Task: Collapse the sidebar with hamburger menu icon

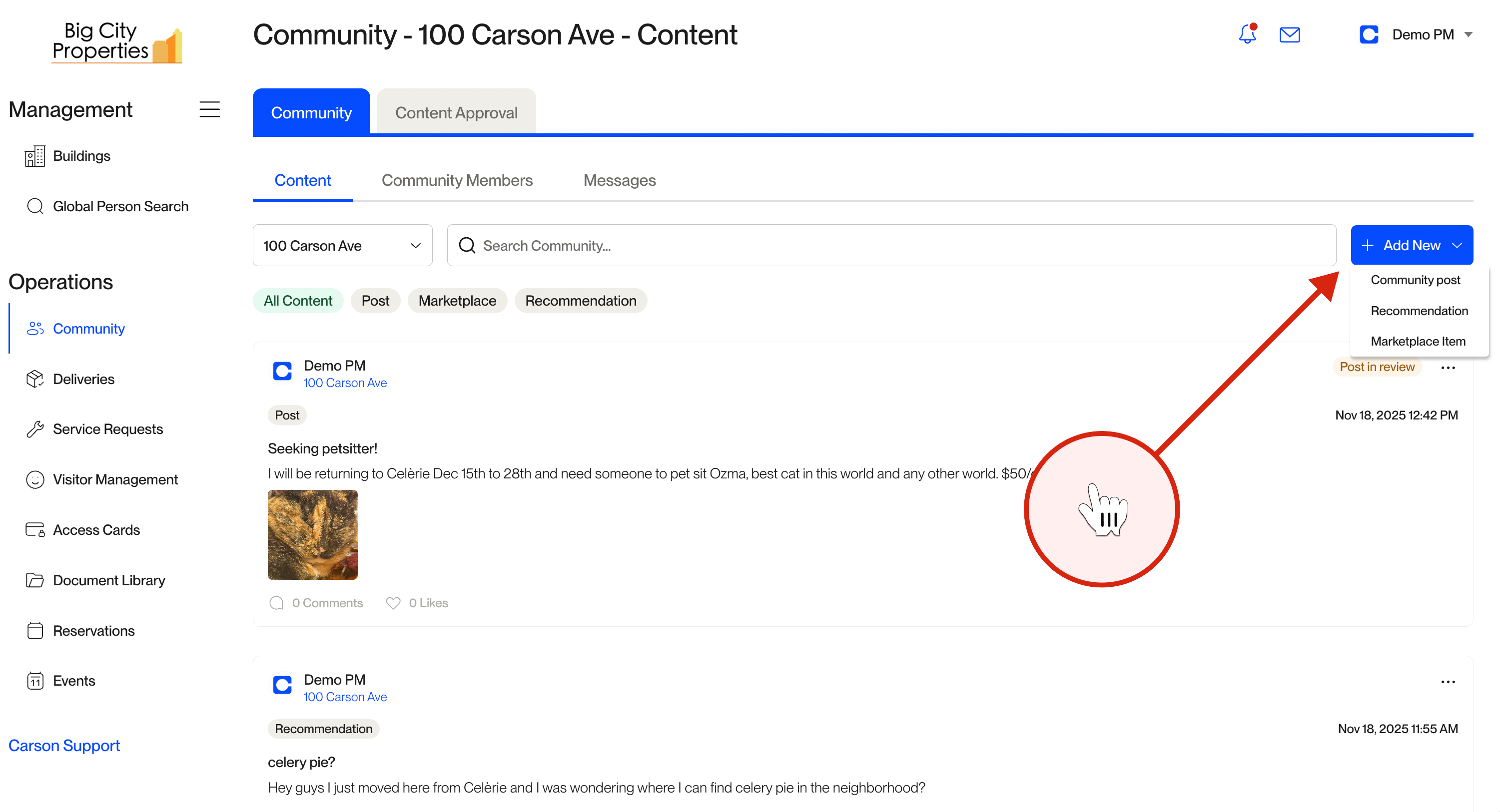Action: [210, 109]
